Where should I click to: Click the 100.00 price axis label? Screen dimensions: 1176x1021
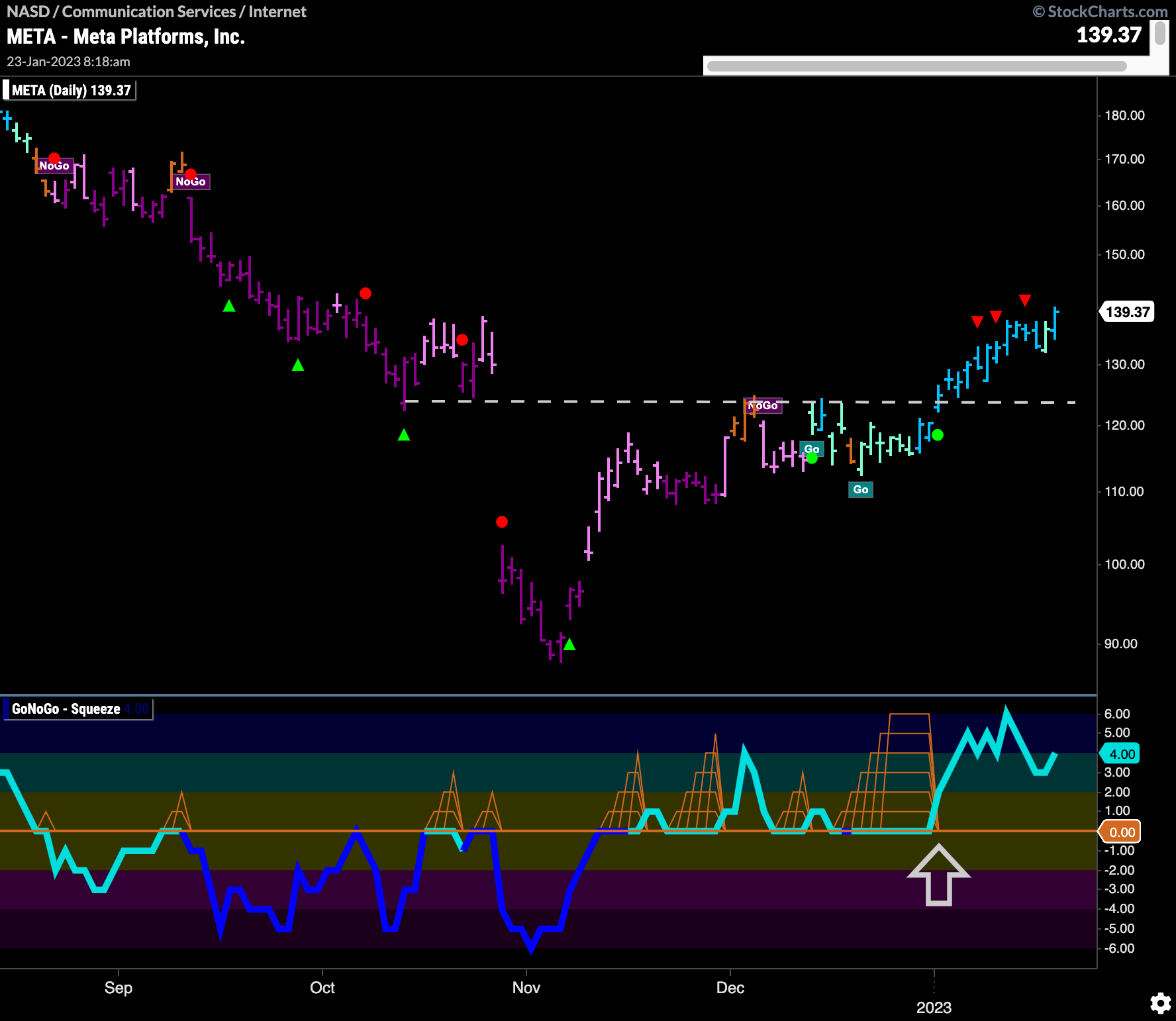(1124, 564)
